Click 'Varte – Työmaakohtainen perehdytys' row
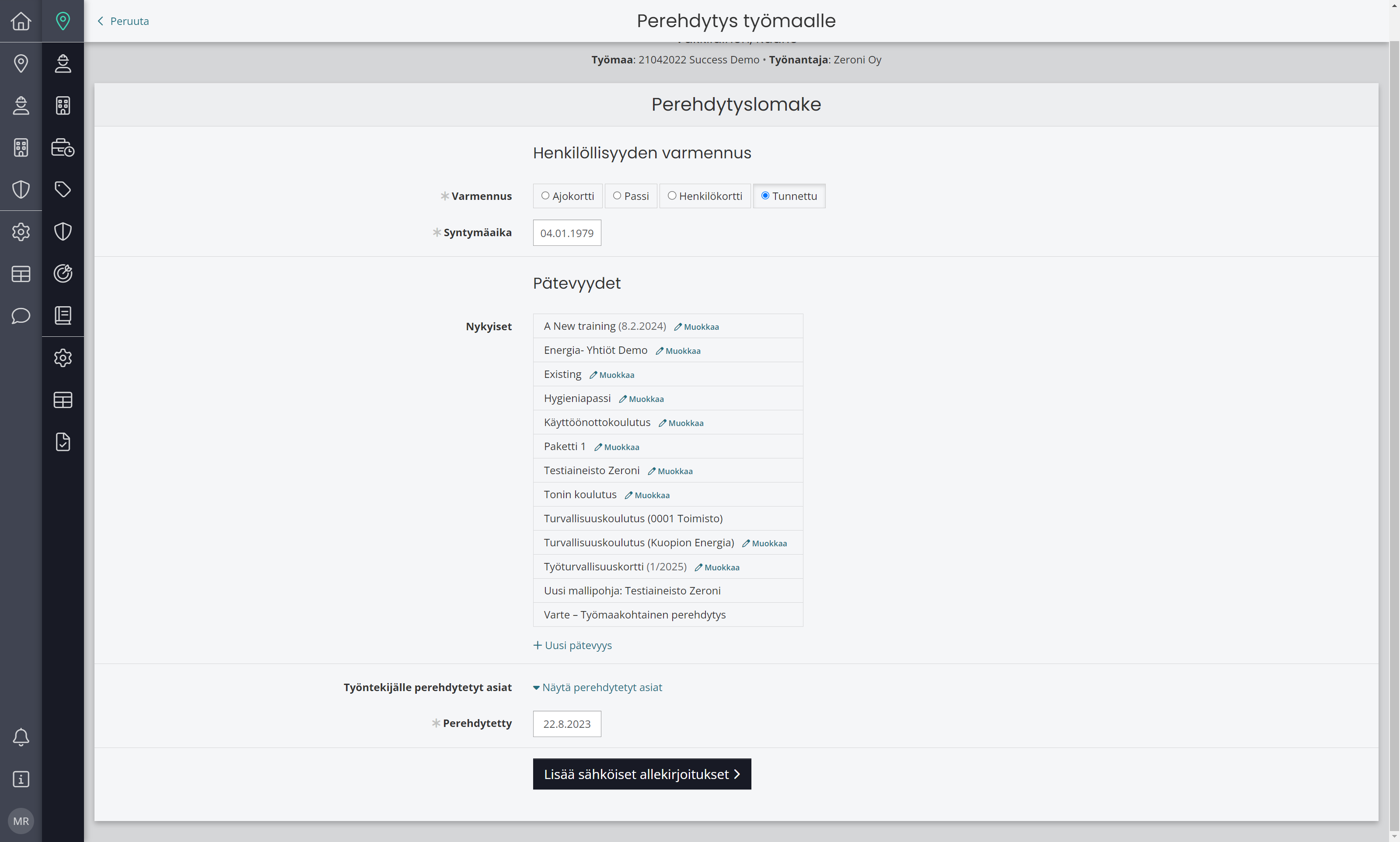The height and width of the screenshot is (842, 1400). (x=668, y=615)
